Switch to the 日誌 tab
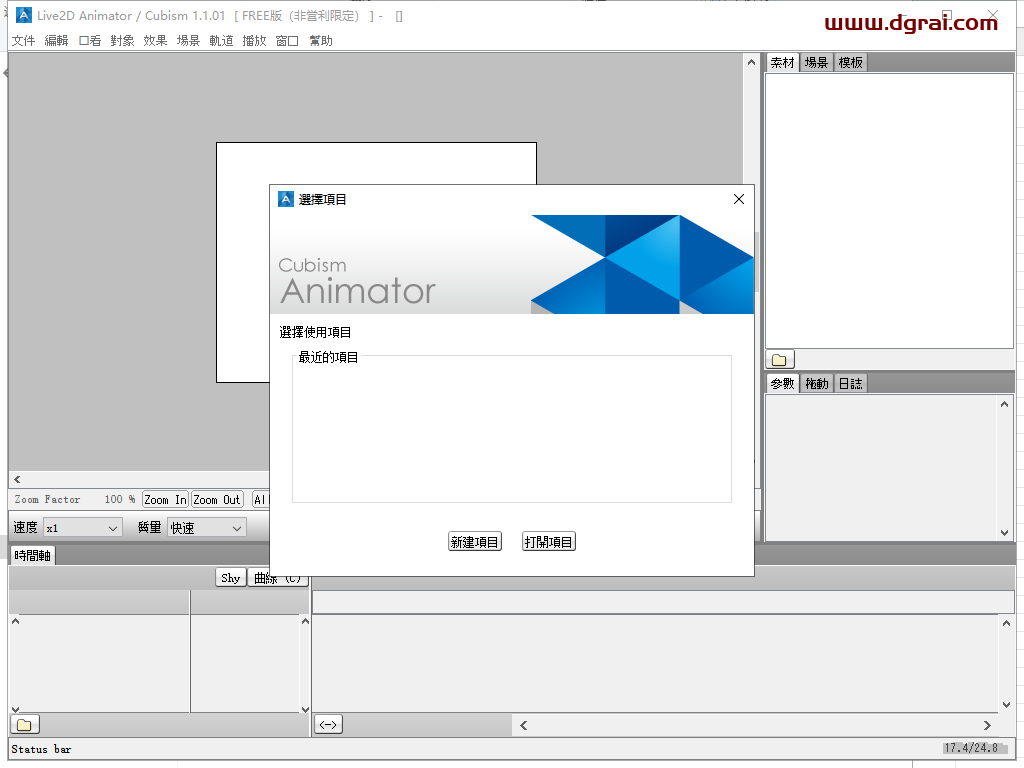The width and height of the screenshot is (1024, 768). click(x=850, y=383)
